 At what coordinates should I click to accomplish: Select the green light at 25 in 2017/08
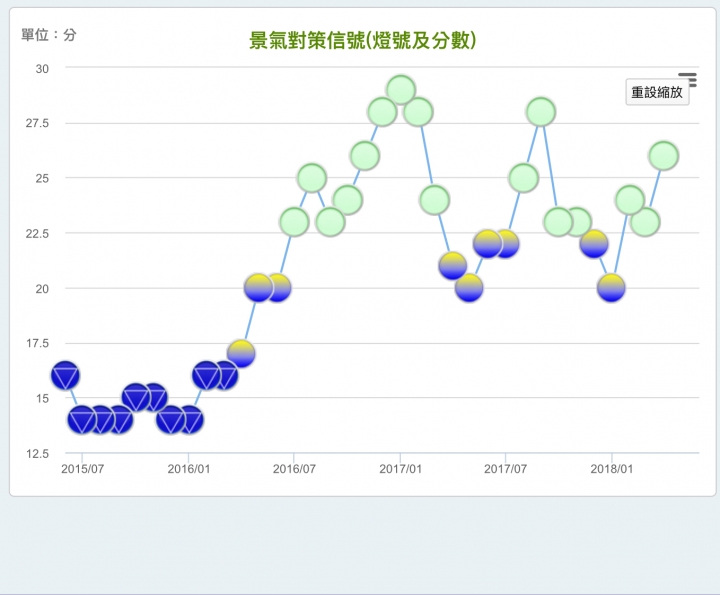pyautogui.click(x=523, y=178)
